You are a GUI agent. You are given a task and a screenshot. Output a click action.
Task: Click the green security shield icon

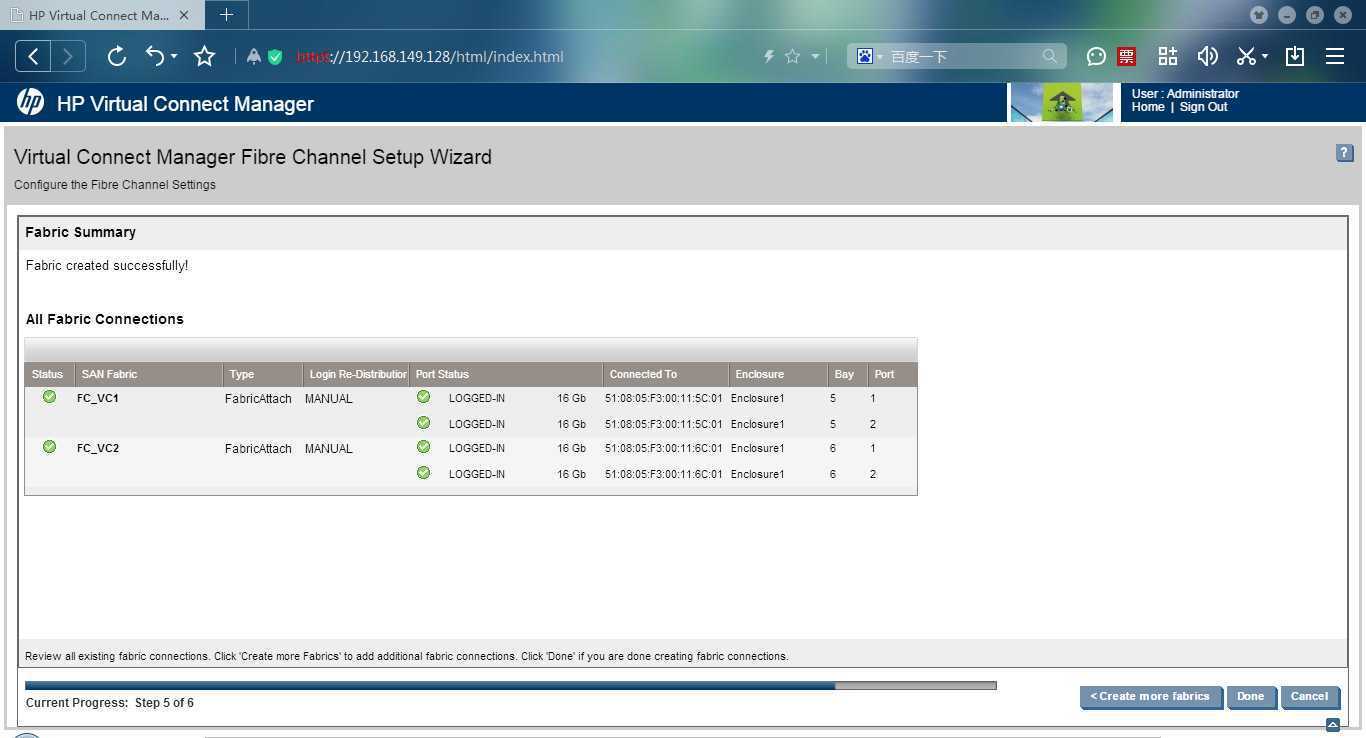click(x=275, y=57)
